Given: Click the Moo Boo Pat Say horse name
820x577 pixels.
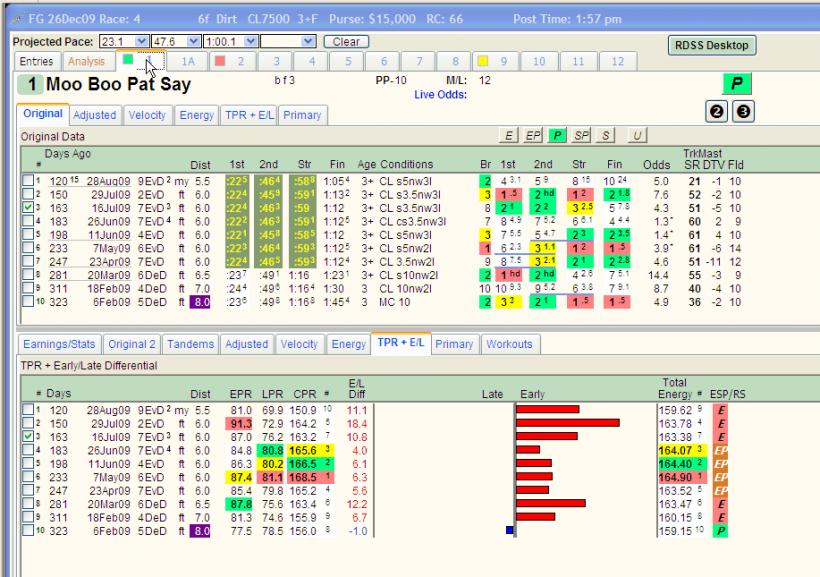Looking at the screenshot, I should [x=118, y=84].
